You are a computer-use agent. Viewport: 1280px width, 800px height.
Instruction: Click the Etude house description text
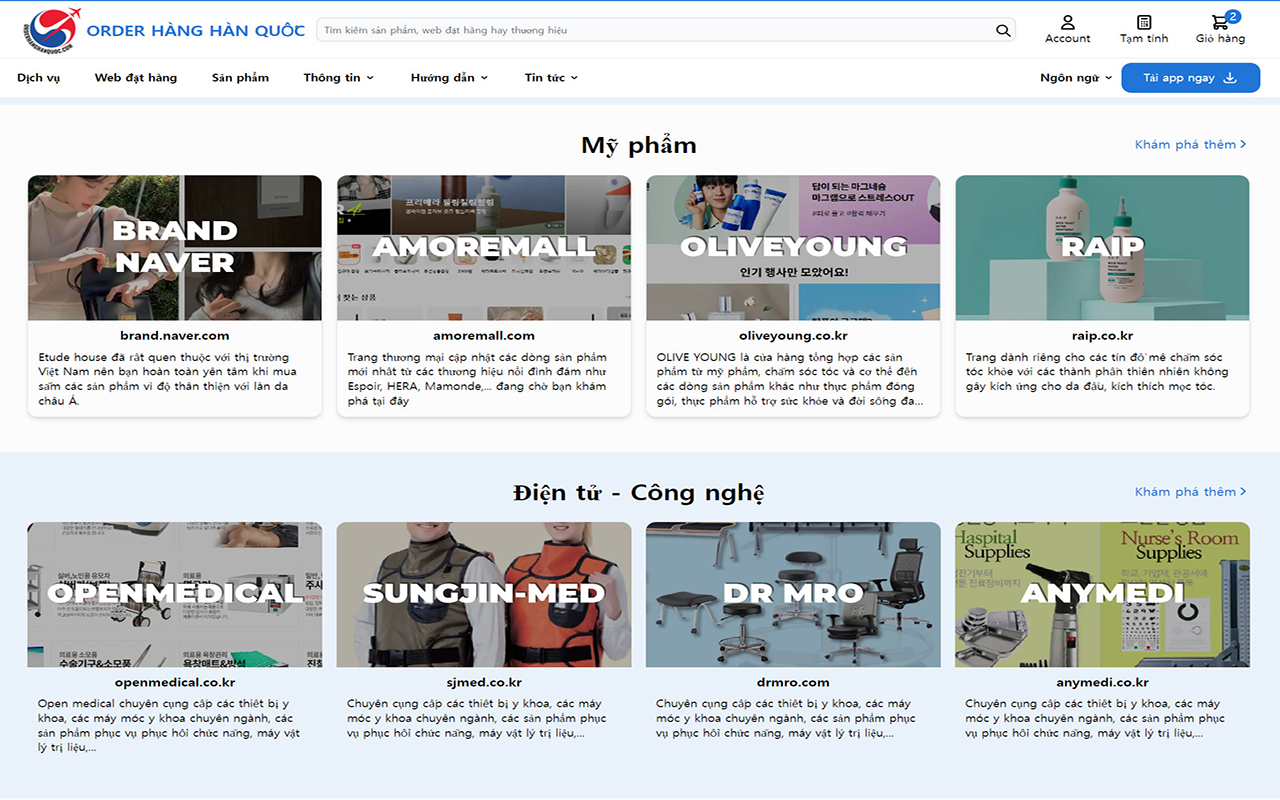click(168, 379)
